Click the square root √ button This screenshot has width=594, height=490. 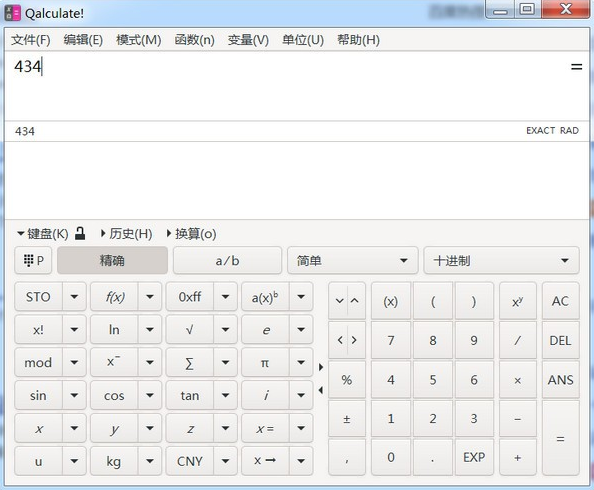[190, 330]
